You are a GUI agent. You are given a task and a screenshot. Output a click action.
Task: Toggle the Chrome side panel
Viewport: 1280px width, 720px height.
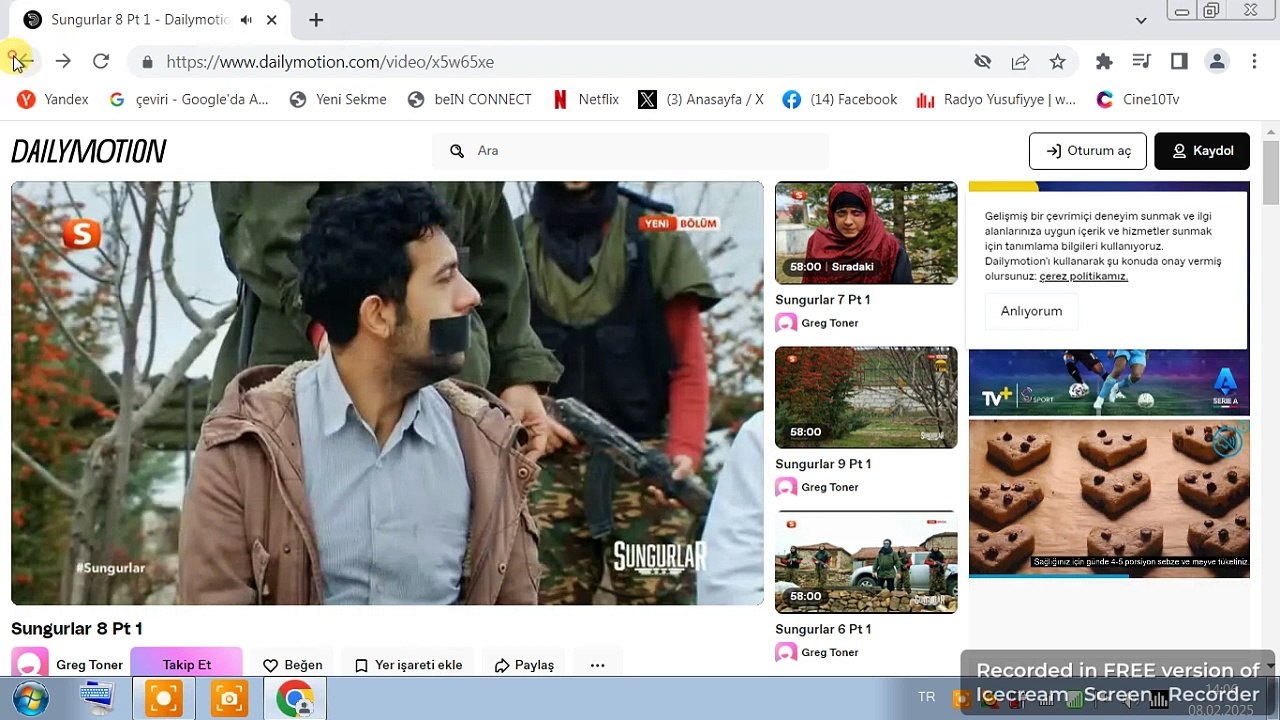(x=1179, y=62)
